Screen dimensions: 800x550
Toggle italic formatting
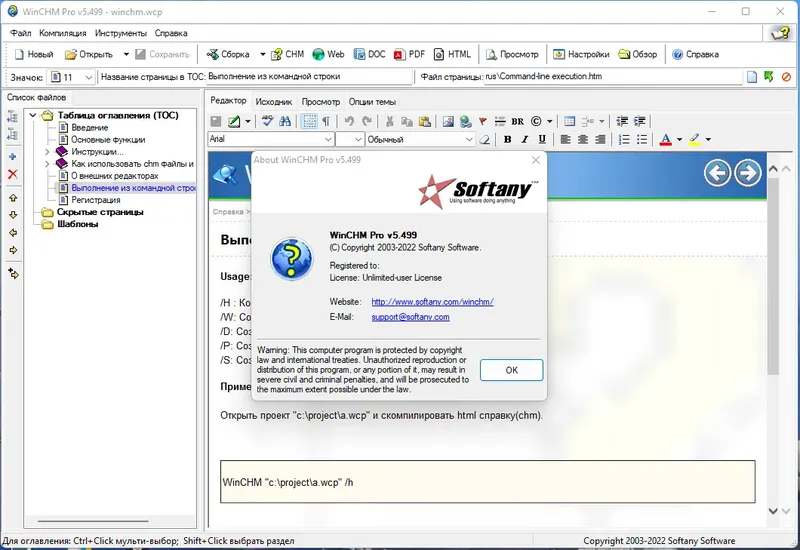524,139
